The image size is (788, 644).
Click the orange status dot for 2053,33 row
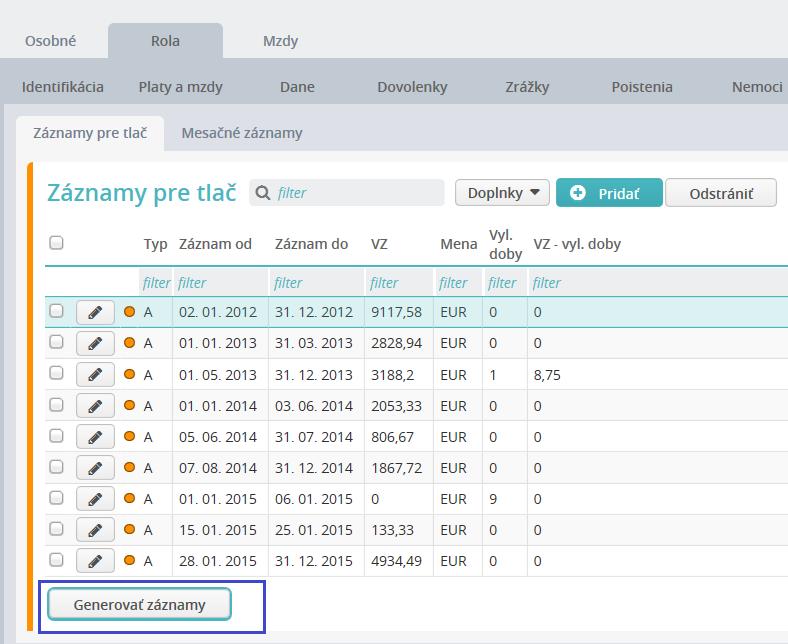pos(130,405)
